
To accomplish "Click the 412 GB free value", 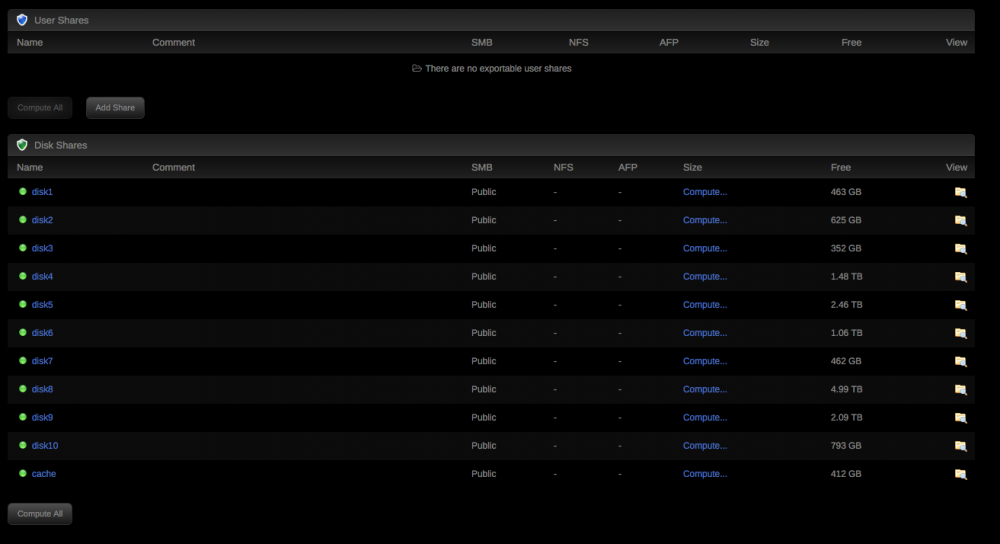I will 846,473.
